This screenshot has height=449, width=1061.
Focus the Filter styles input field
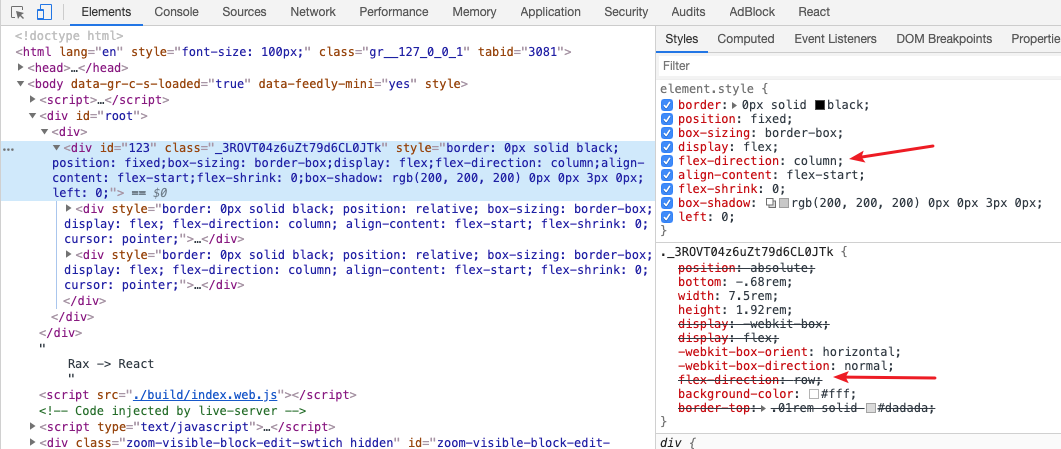859,66
